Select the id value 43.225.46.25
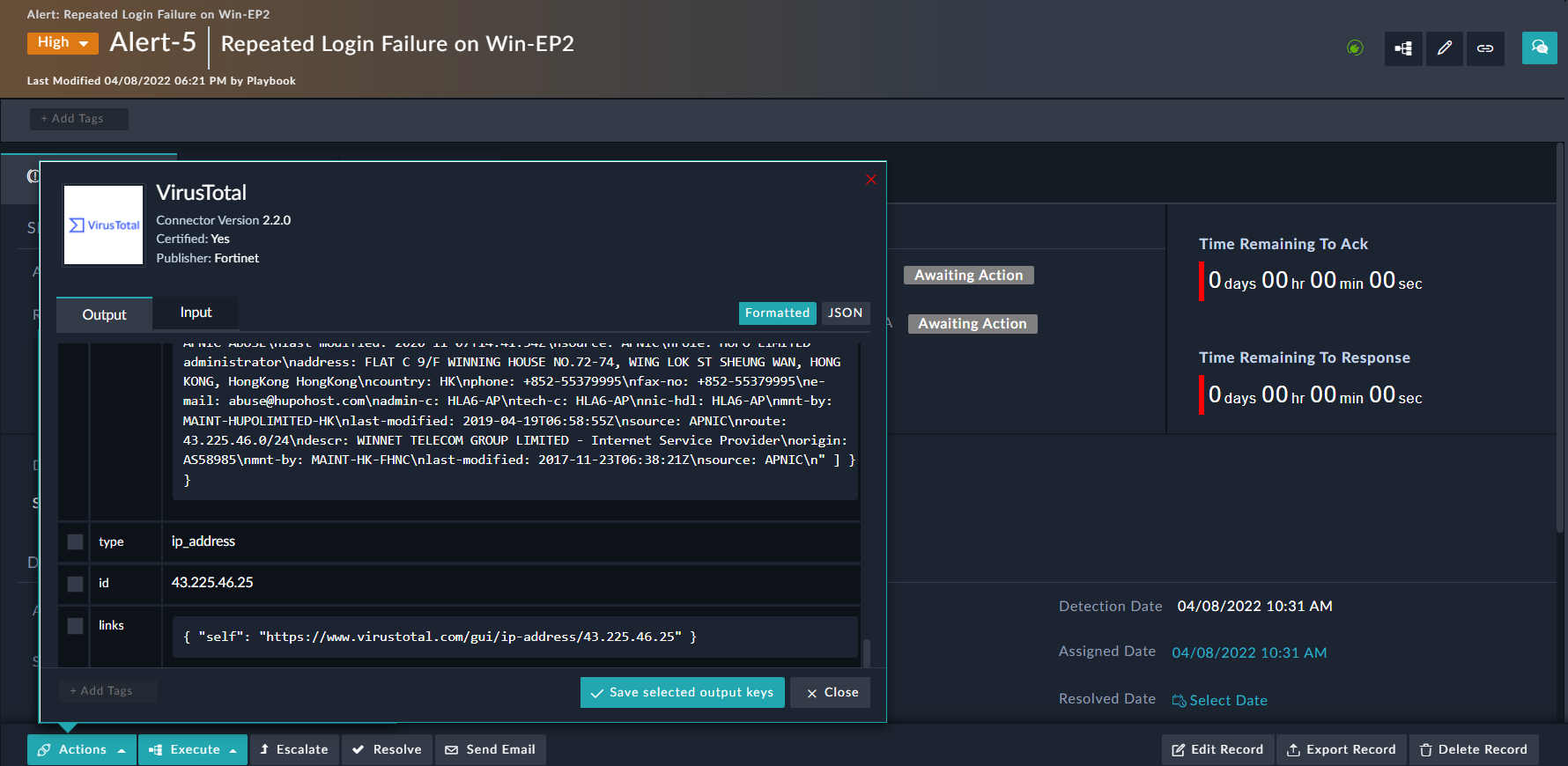The image size is (1568, 766). click(212, 583)
